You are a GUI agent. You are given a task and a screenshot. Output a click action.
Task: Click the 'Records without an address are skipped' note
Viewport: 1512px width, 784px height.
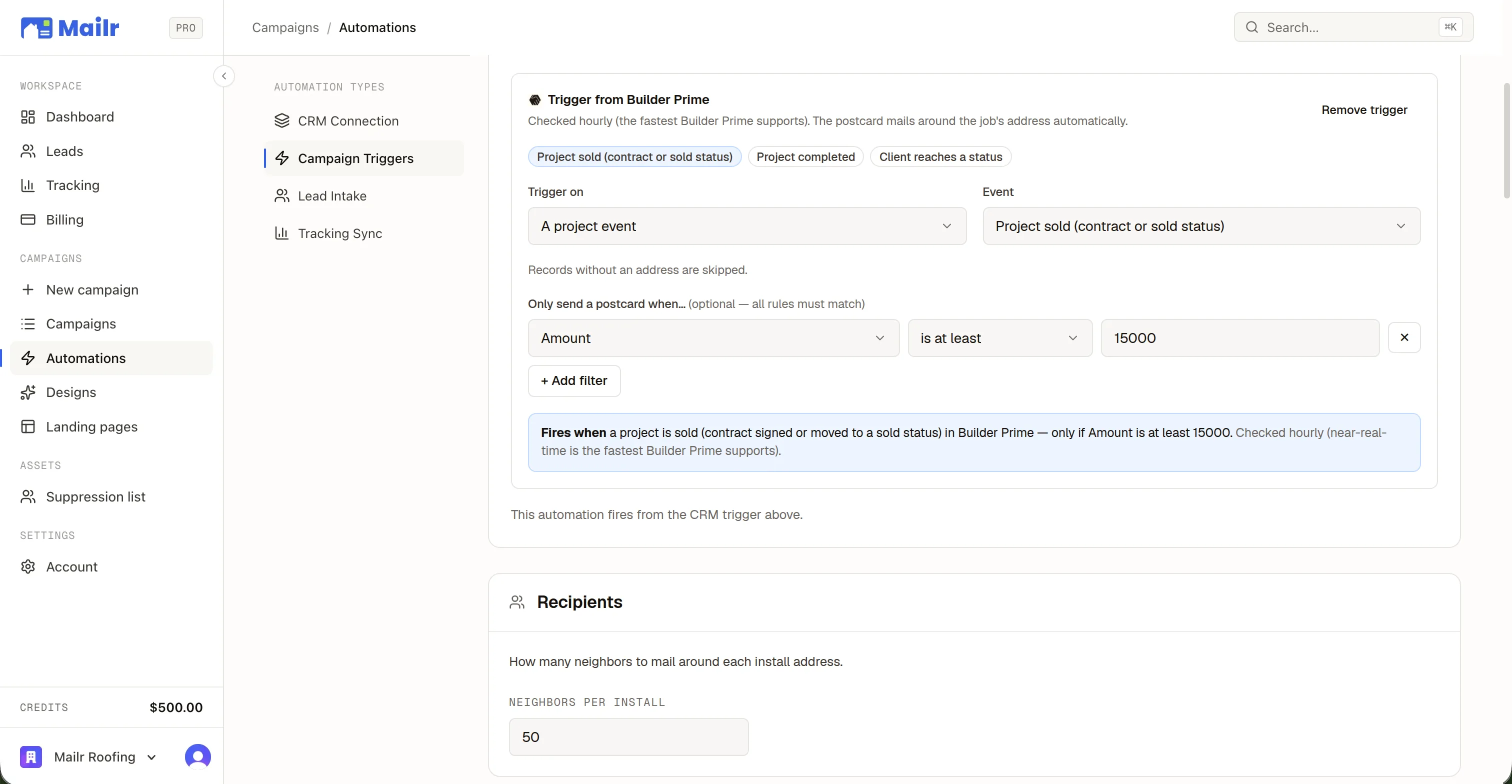(637, 270)
